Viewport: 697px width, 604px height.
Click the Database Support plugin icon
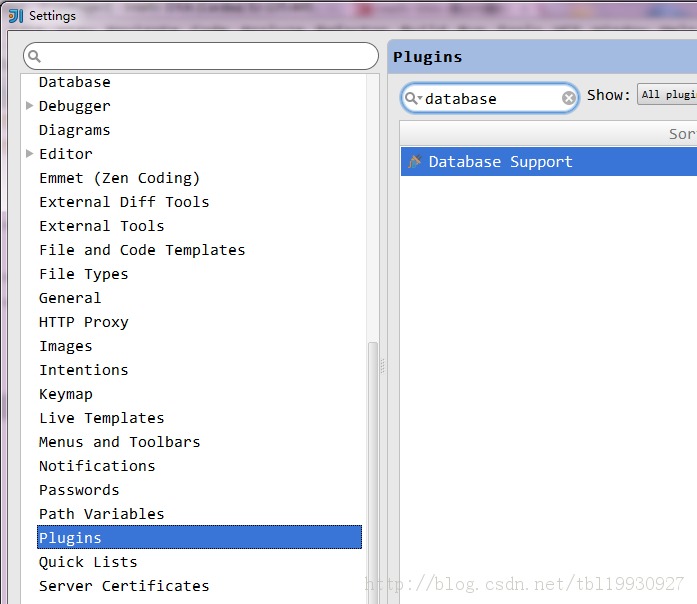414,162
